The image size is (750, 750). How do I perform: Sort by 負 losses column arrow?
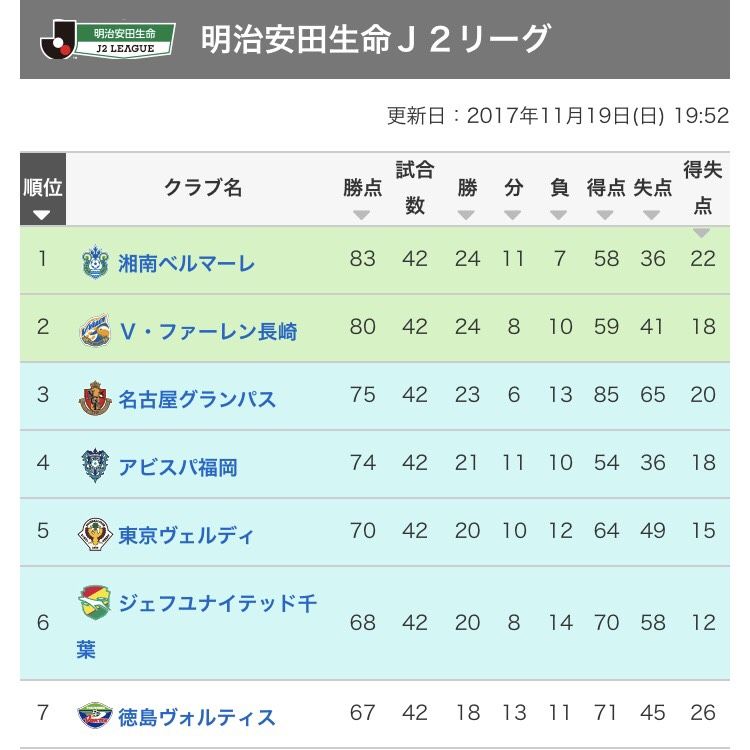click(x=559, y=215)
